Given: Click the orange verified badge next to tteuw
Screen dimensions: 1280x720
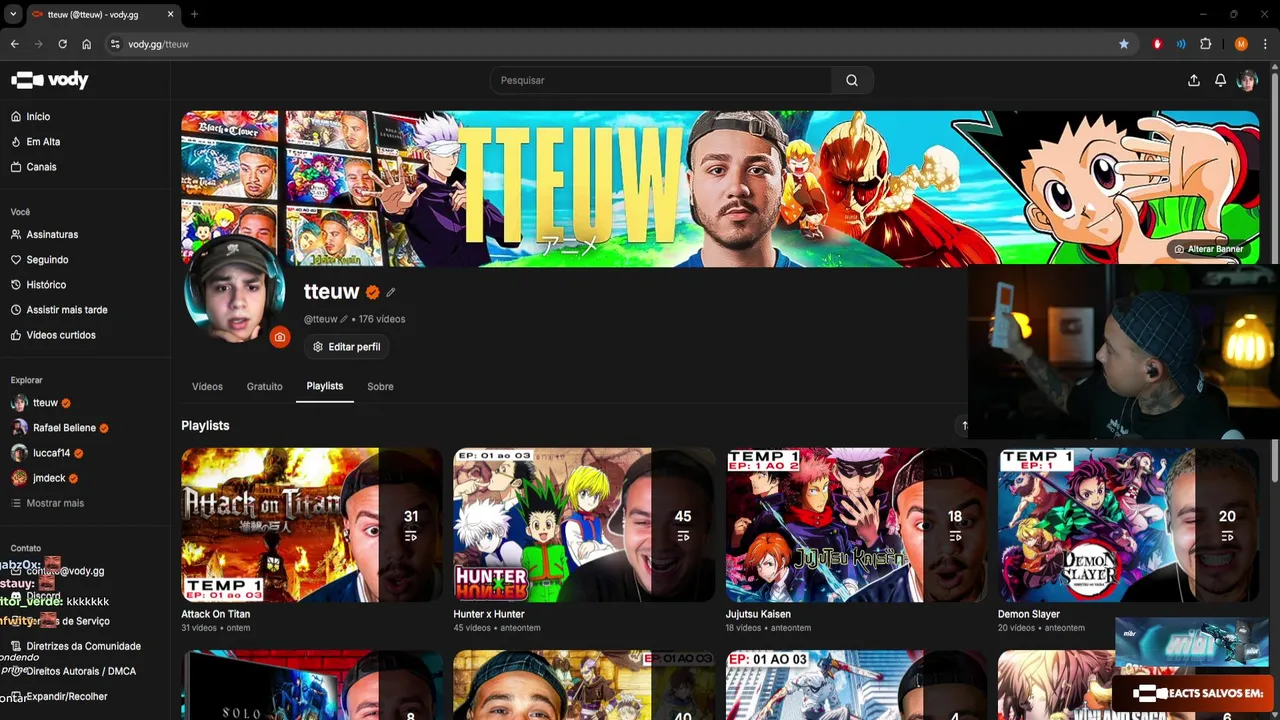Looking at the screenshot, I should pyautogui.click(x=372, y=292).
